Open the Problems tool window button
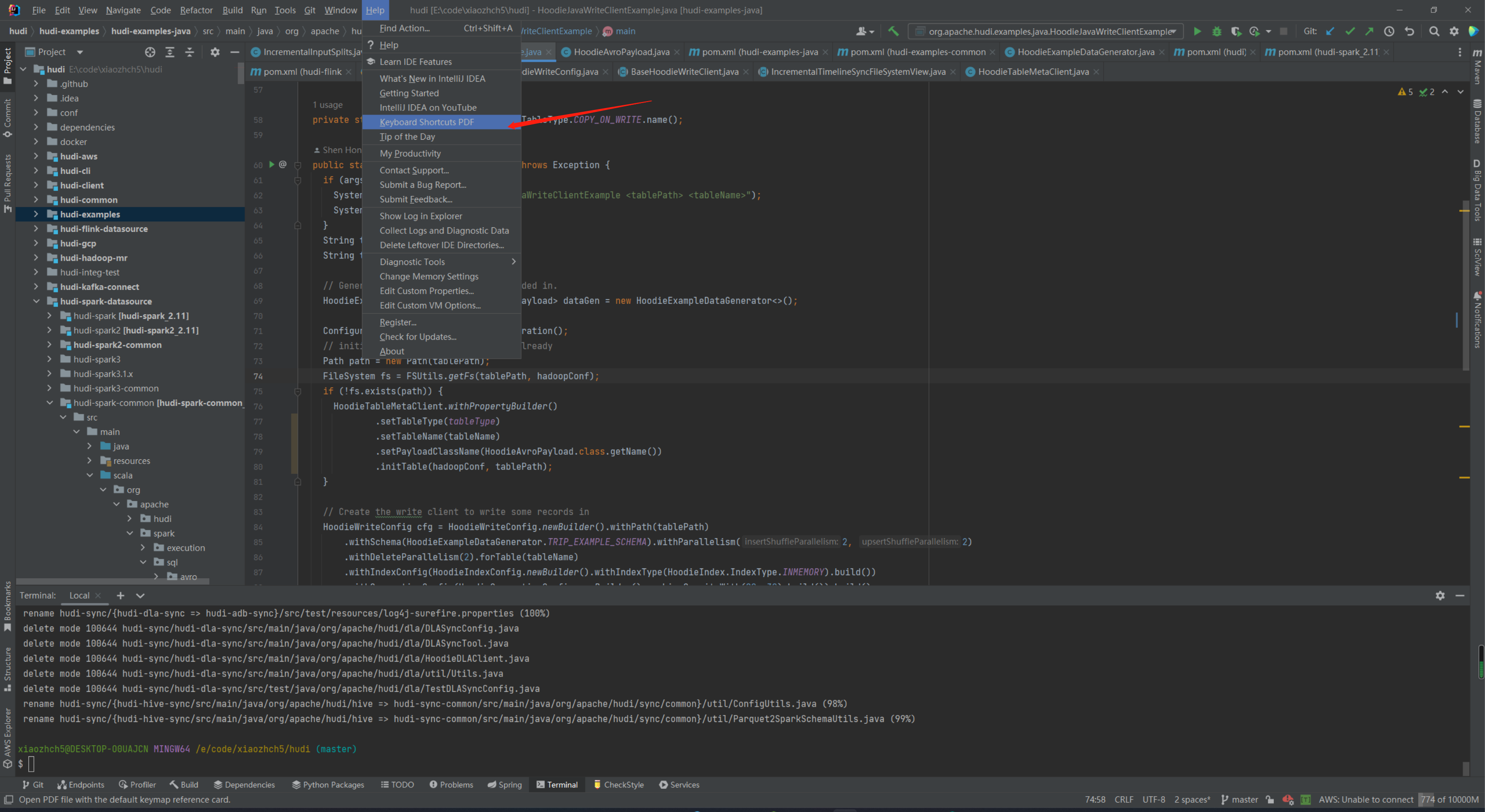1485x812 pixels. 451,784
